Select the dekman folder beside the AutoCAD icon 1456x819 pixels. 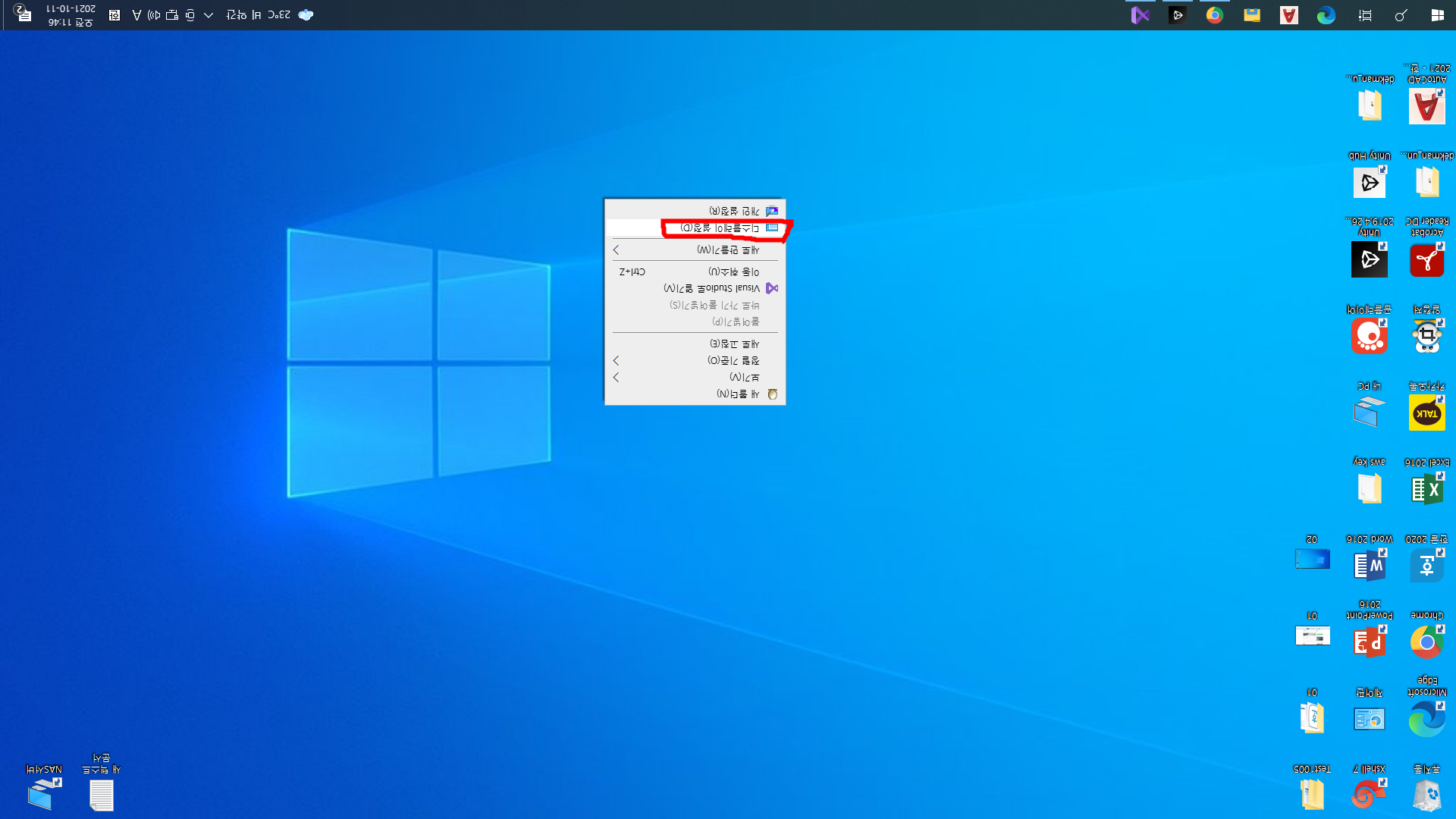tap(1370, 99)
